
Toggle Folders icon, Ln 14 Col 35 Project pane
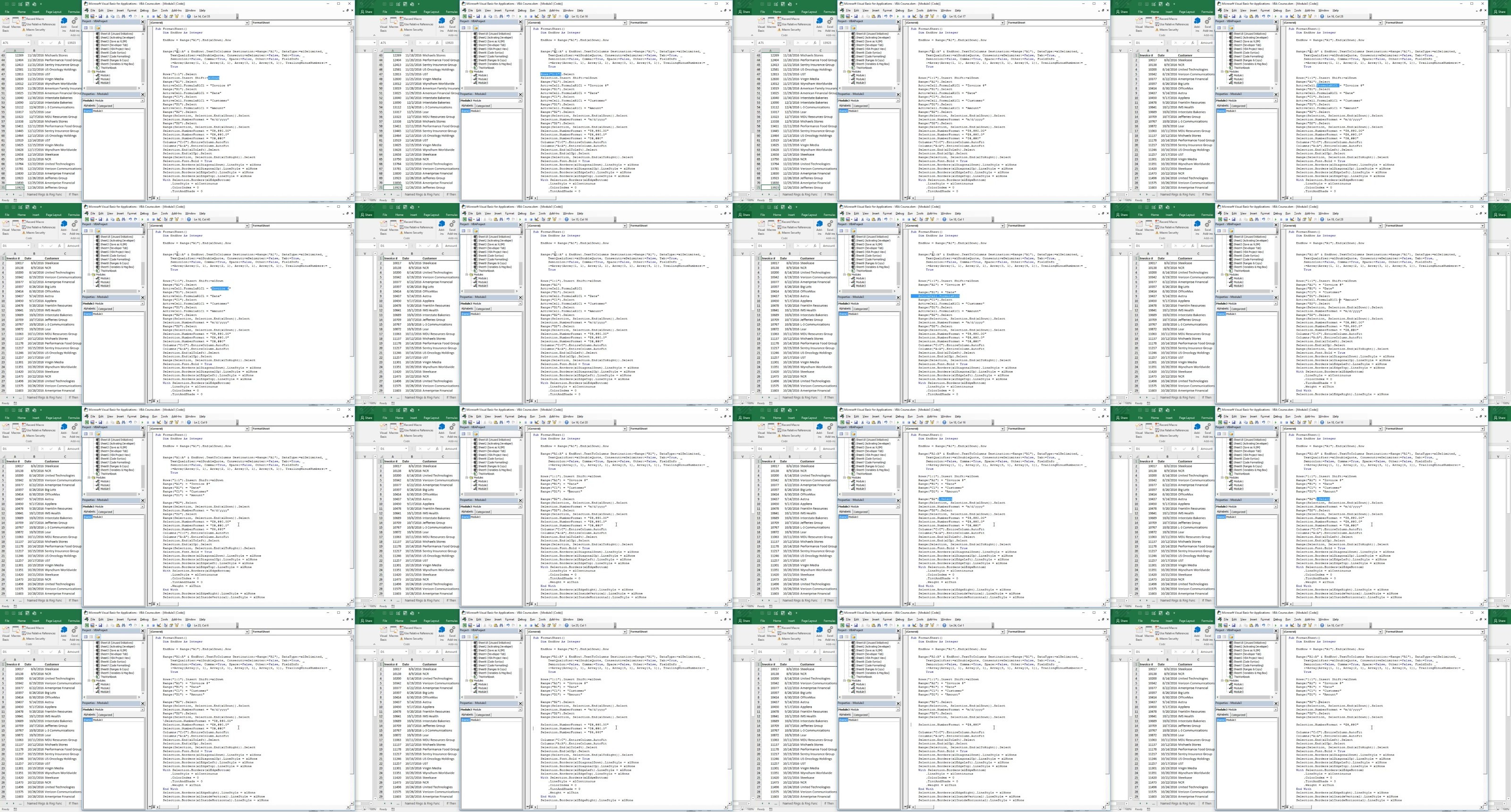[98, 28]
